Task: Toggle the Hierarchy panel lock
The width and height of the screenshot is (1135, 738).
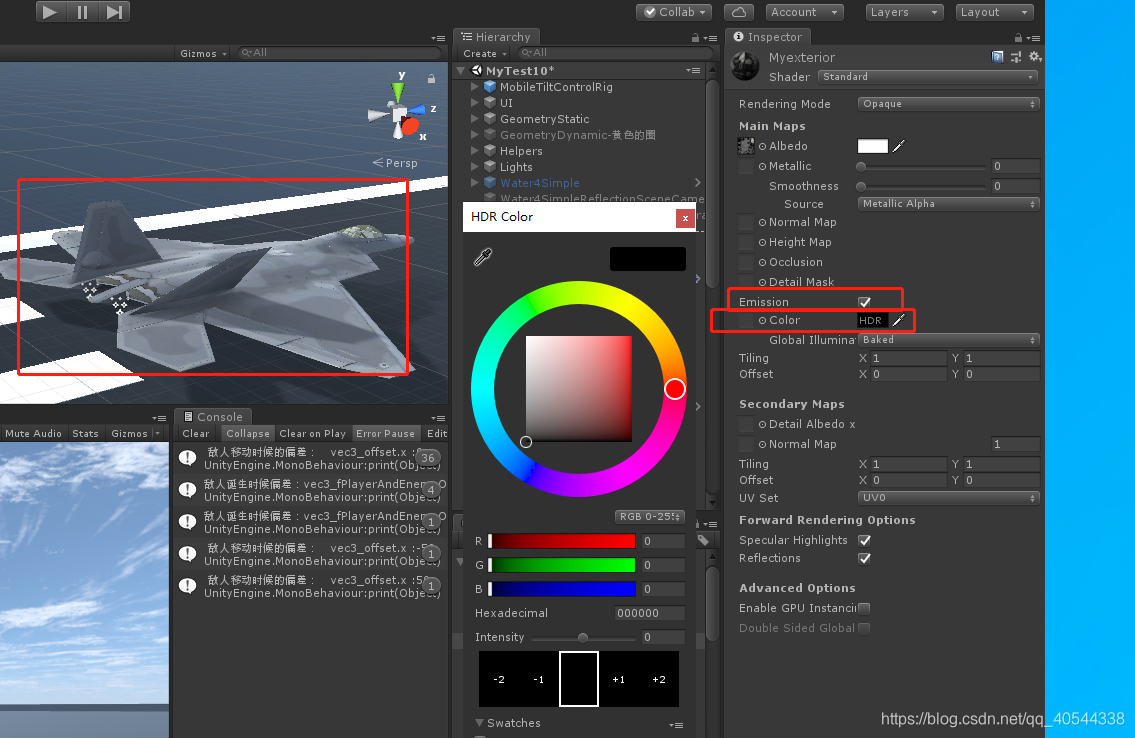Action: (696, 38)
